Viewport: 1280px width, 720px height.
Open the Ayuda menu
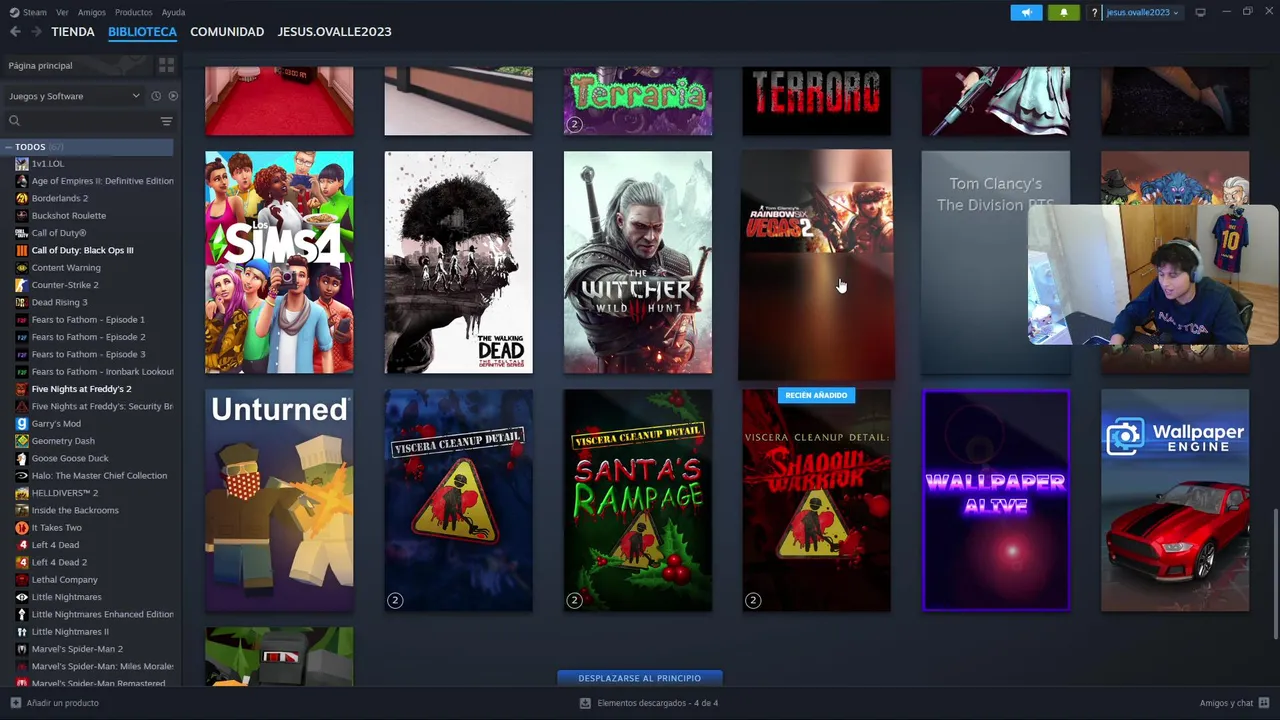point(173,12)
